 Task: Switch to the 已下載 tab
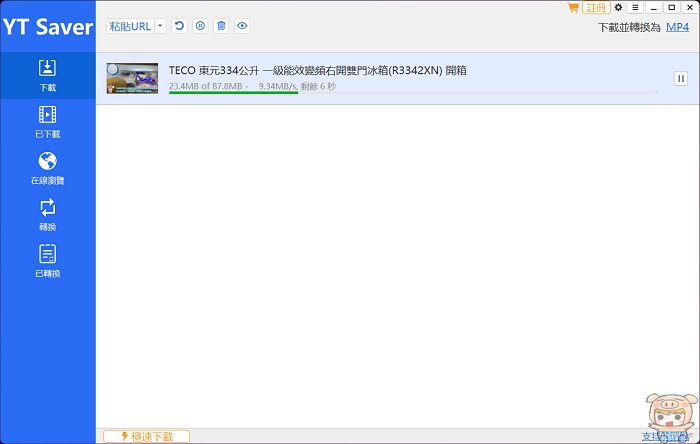pos(48,122)
